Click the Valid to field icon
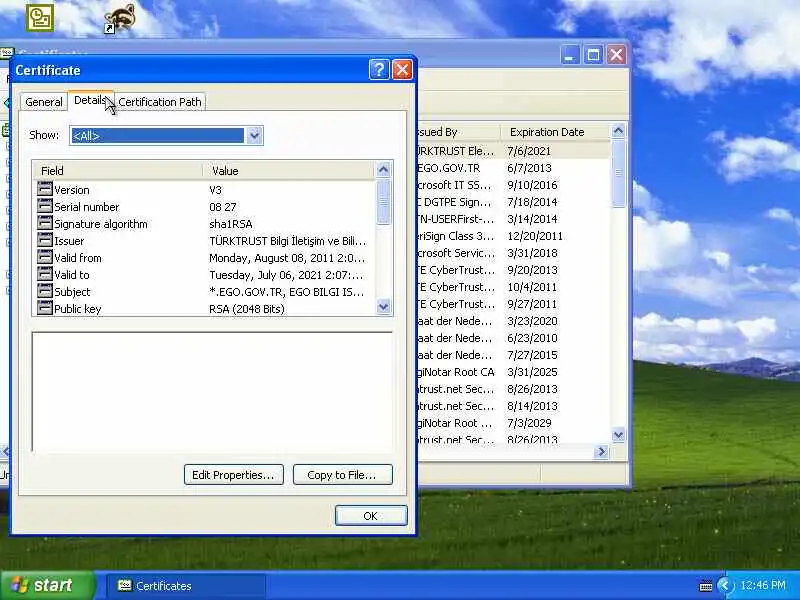The height and width of the screenshot is (600, 800). (x=45, y=274)
